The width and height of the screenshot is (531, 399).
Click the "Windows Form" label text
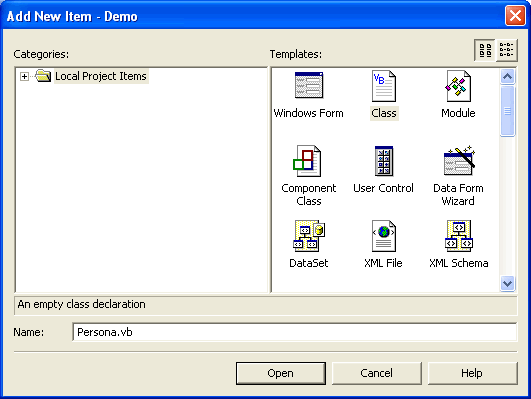[309, 113]
